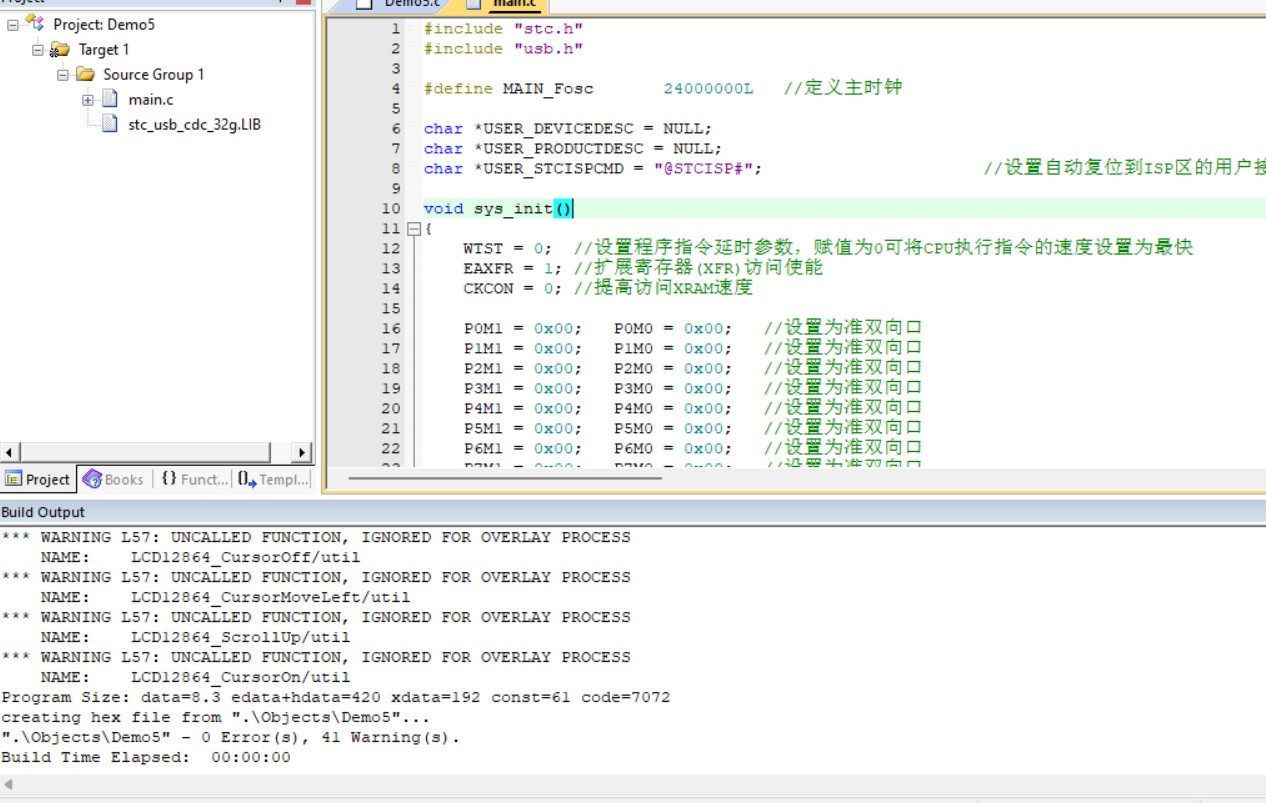Collapse the Target 1 tree node
Viewport: 1266px width, 803px height.
tap(38, 49)
